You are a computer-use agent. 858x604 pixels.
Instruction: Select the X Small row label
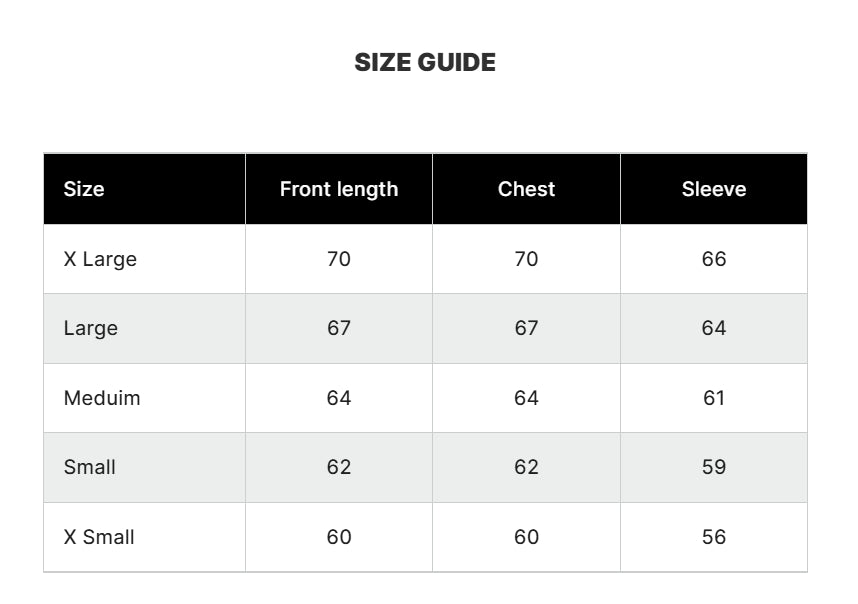[99, 537]
